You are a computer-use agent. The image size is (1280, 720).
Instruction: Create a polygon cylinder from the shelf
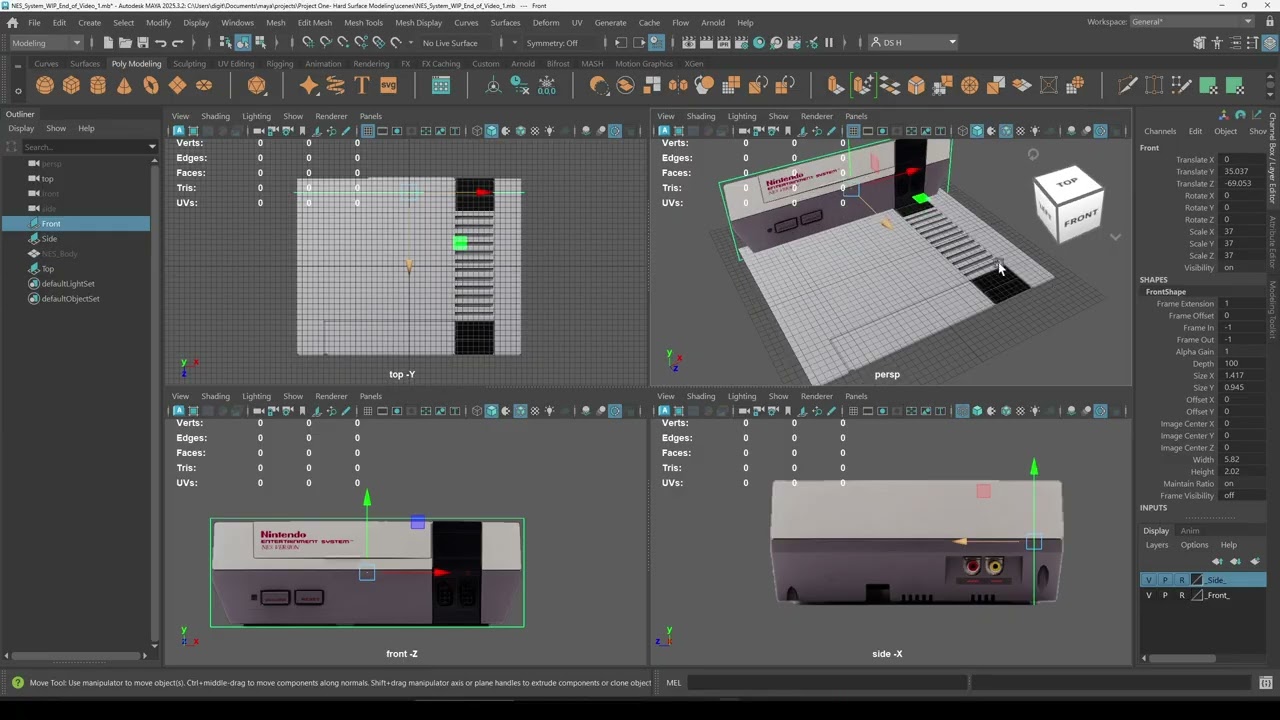pos(98,85)
